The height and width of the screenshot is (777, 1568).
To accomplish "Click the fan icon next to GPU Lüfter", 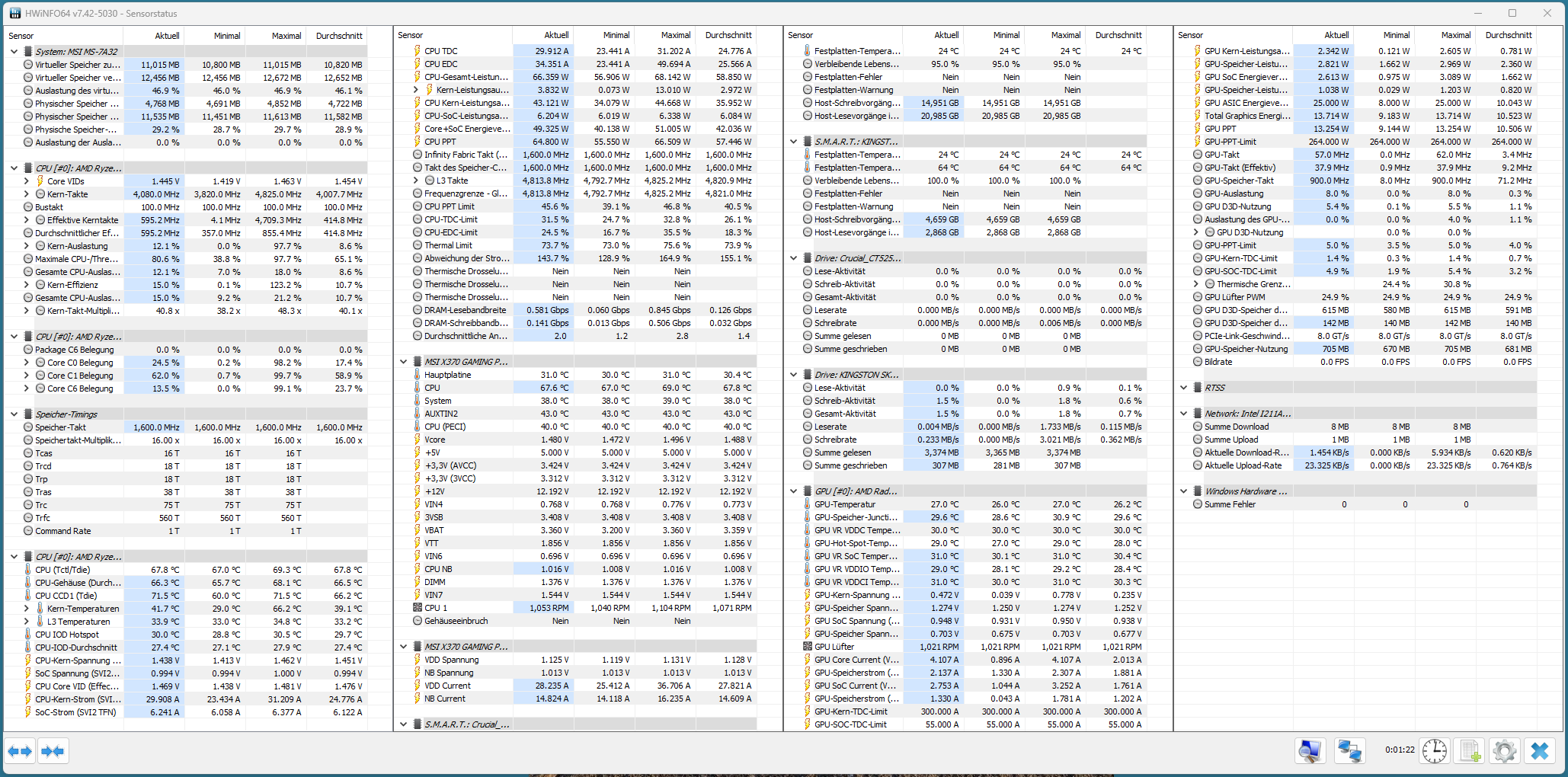I will [x=807, y=647].
